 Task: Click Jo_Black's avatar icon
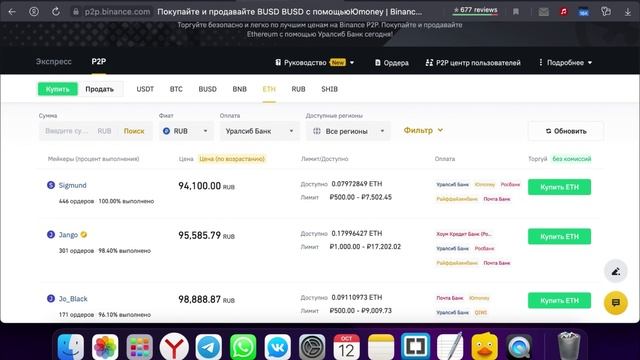[x=51, y=298]
